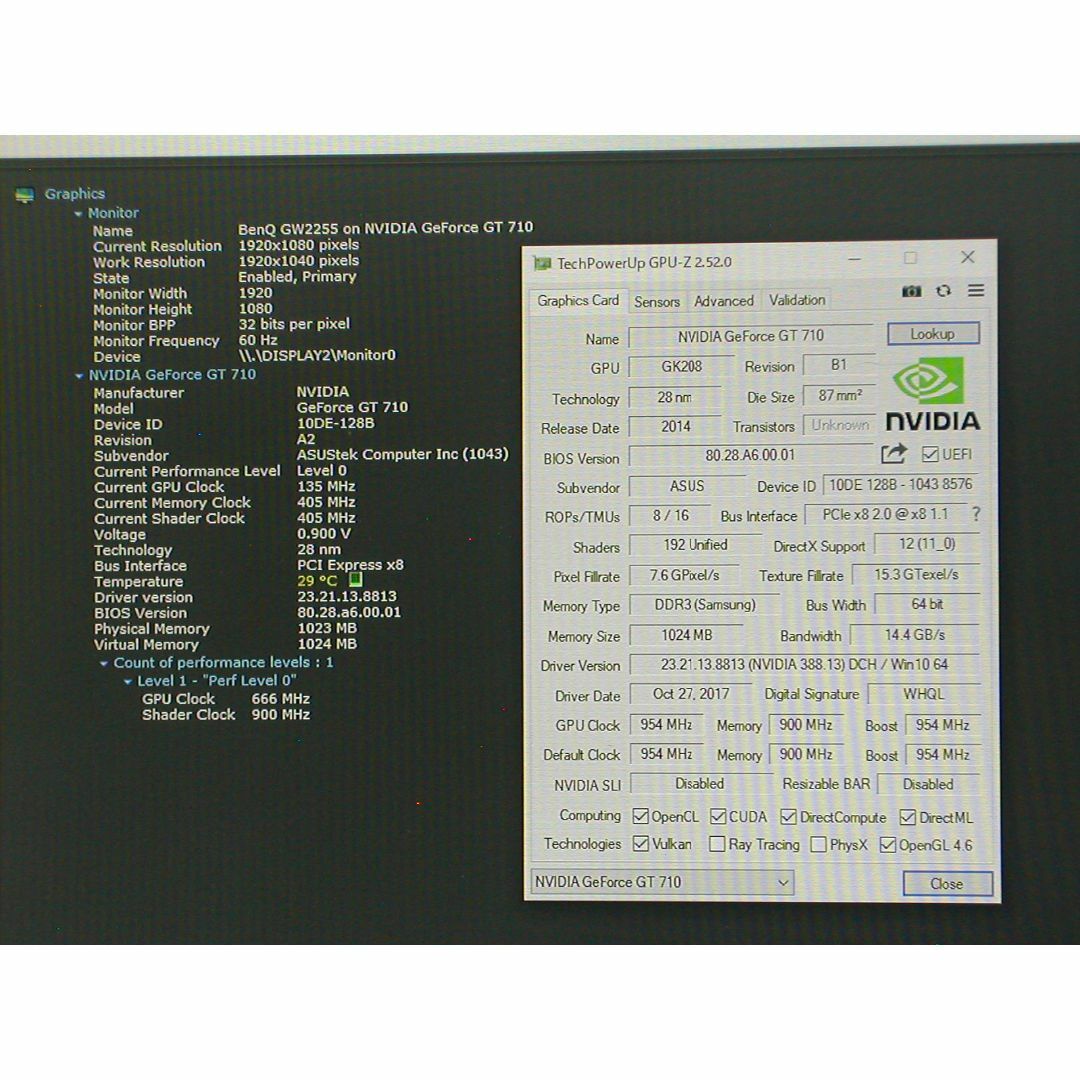Open the GPU selection dropdown

click(662, 882)
